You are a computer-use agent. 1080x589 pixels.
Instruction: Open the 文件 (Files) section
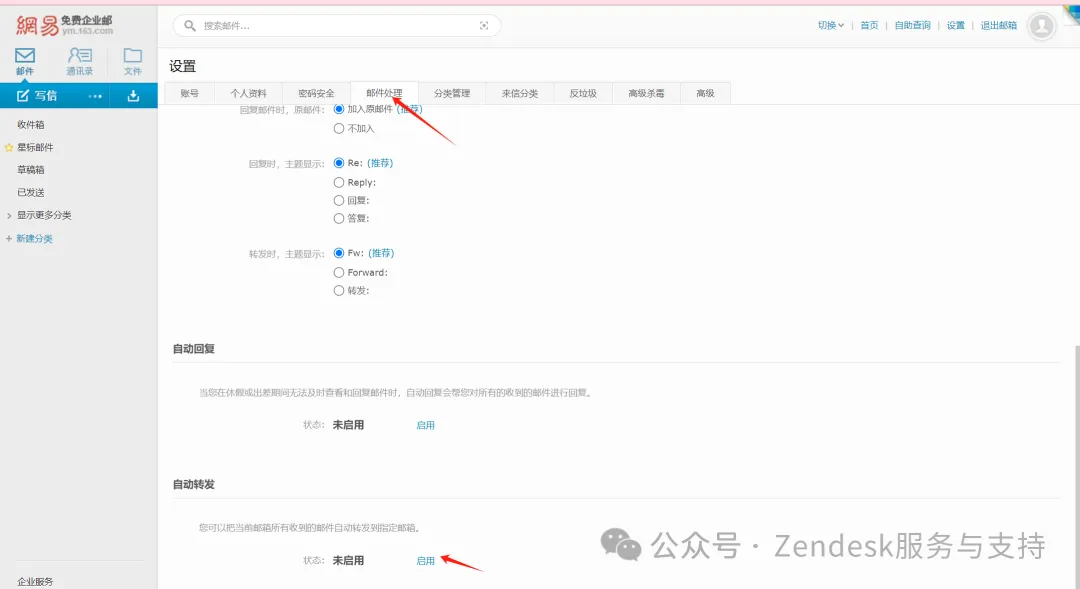coord(132,60)
